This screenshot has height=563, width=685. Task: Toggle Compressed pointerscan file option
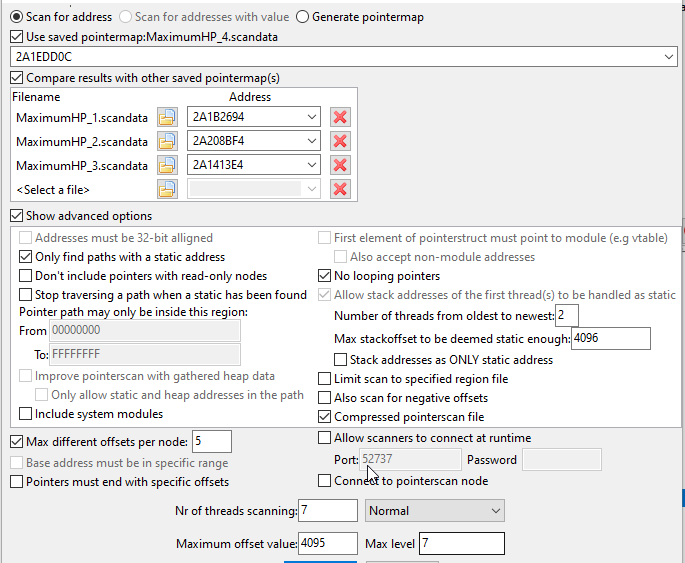[325, 417]
